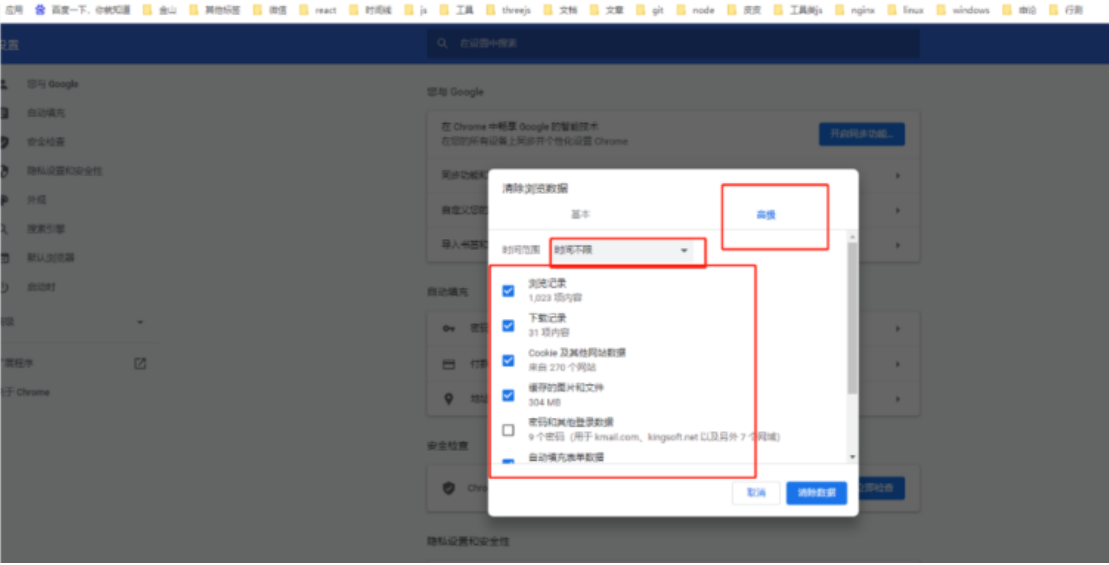
Task: Toggle the 自动填充表单数据 checkbox
Action: tap(508, 462)
